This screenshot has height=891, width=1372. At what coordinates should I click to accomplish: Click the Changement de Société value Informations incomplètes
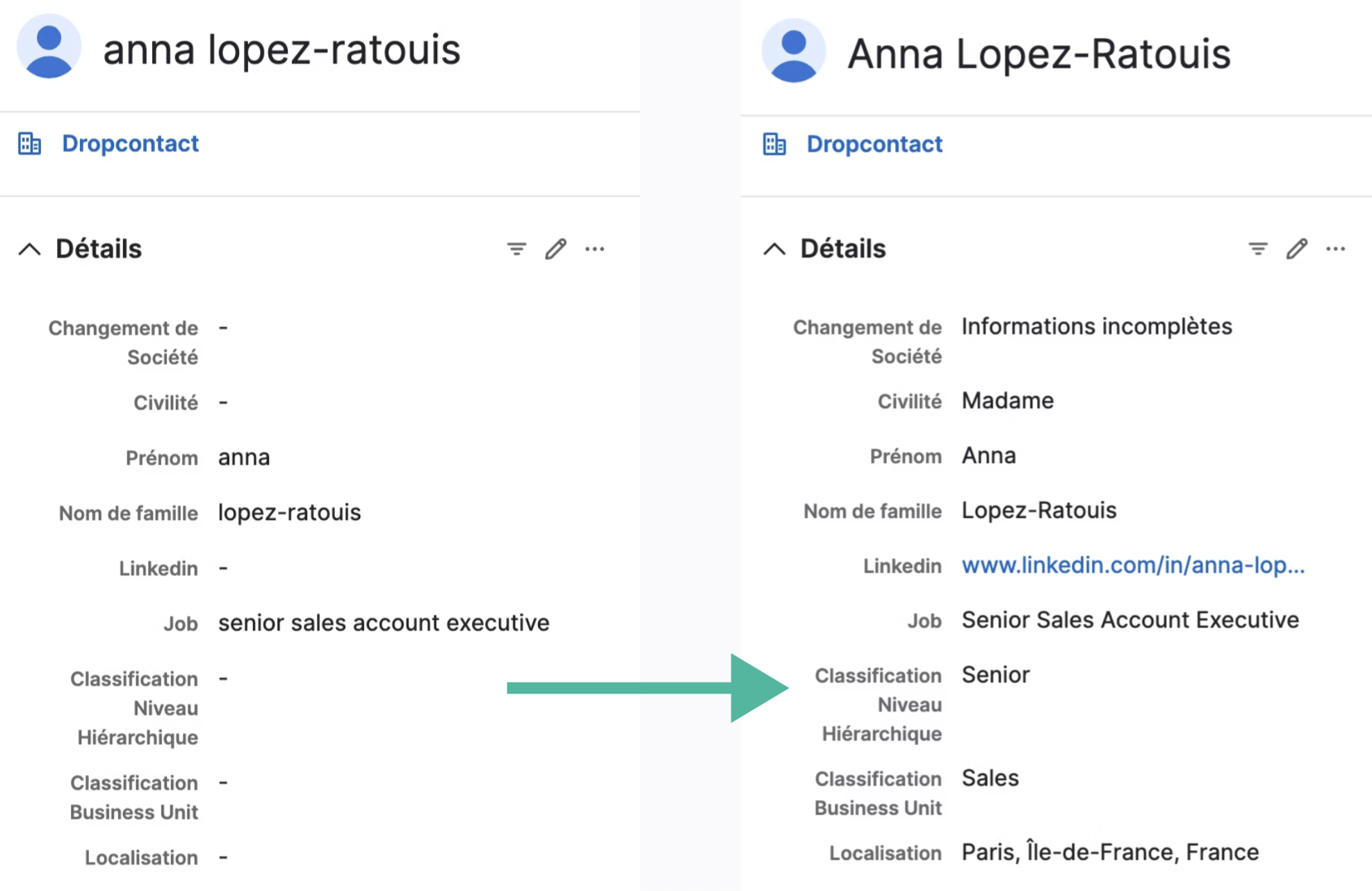[x=1096, y=325]
